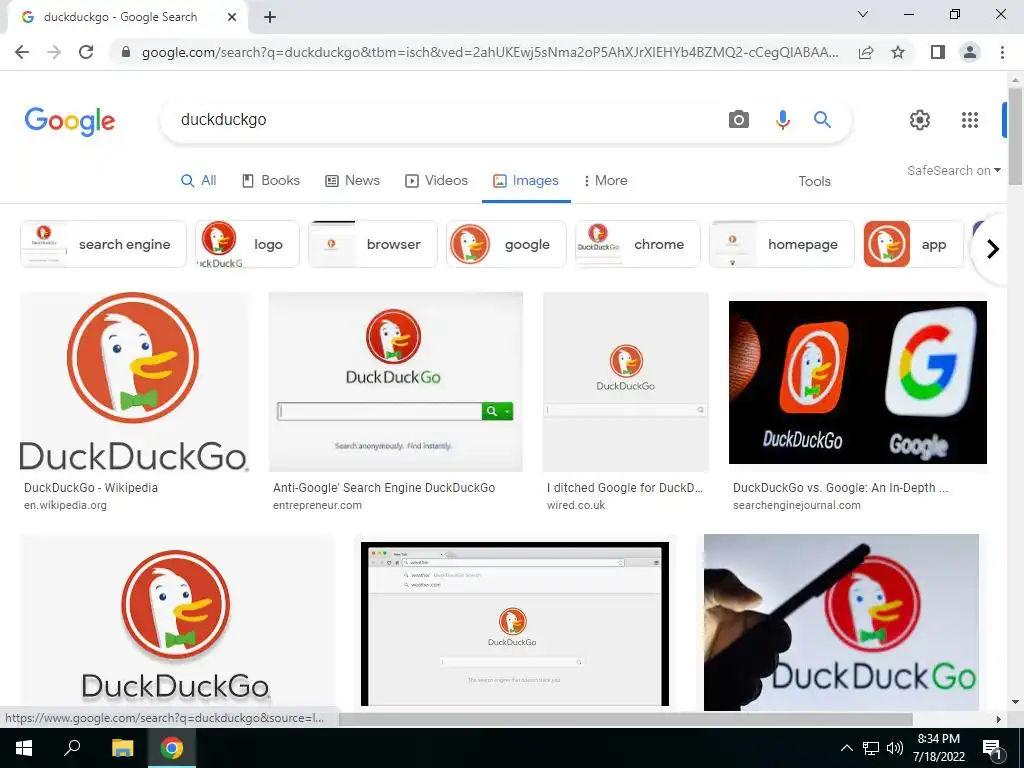The image size is (1024, 768).
Task: Filter by the 'browser' chip
Action: click(x=373, y=244)
